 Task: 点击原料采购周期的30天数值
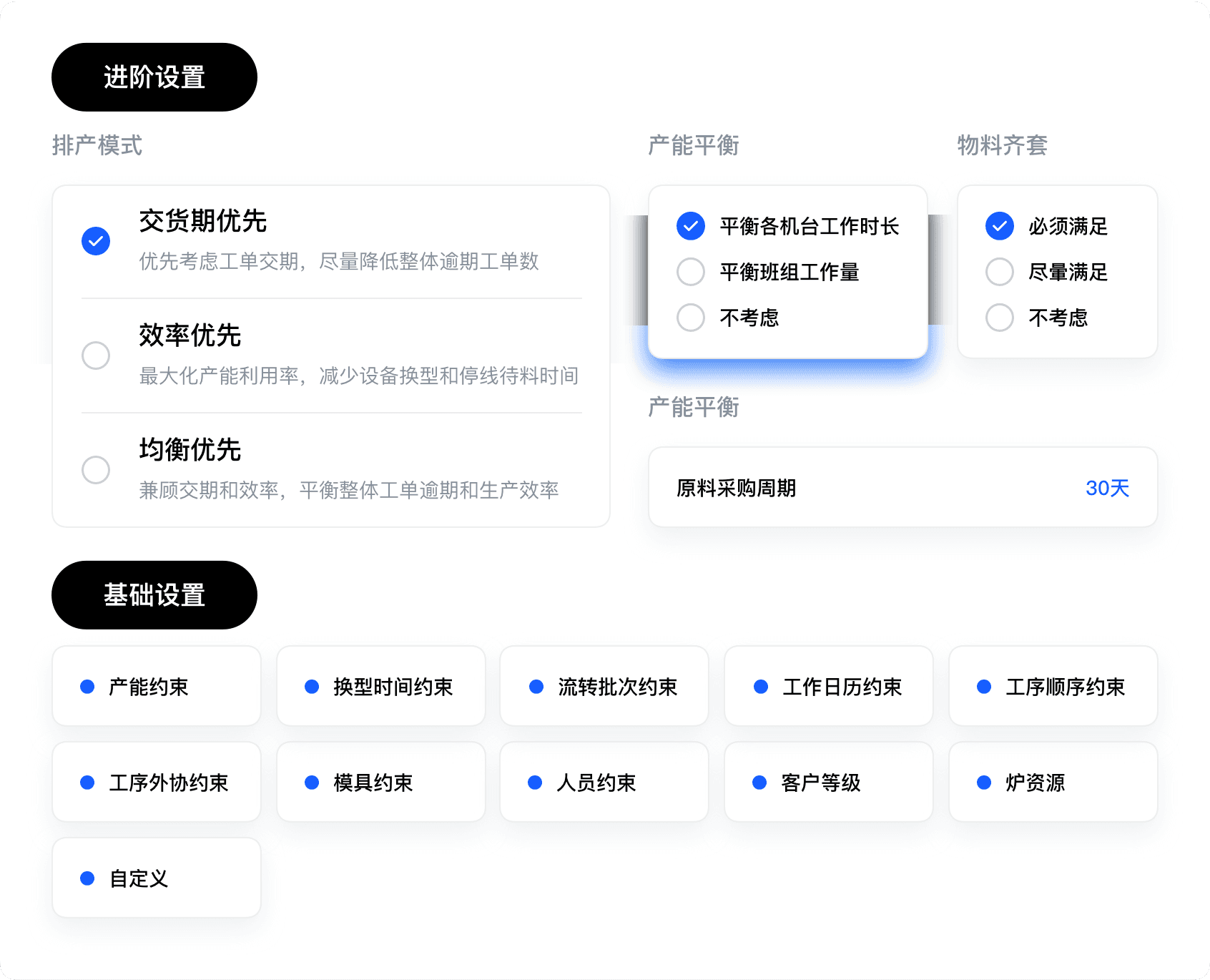point(1107,488)
